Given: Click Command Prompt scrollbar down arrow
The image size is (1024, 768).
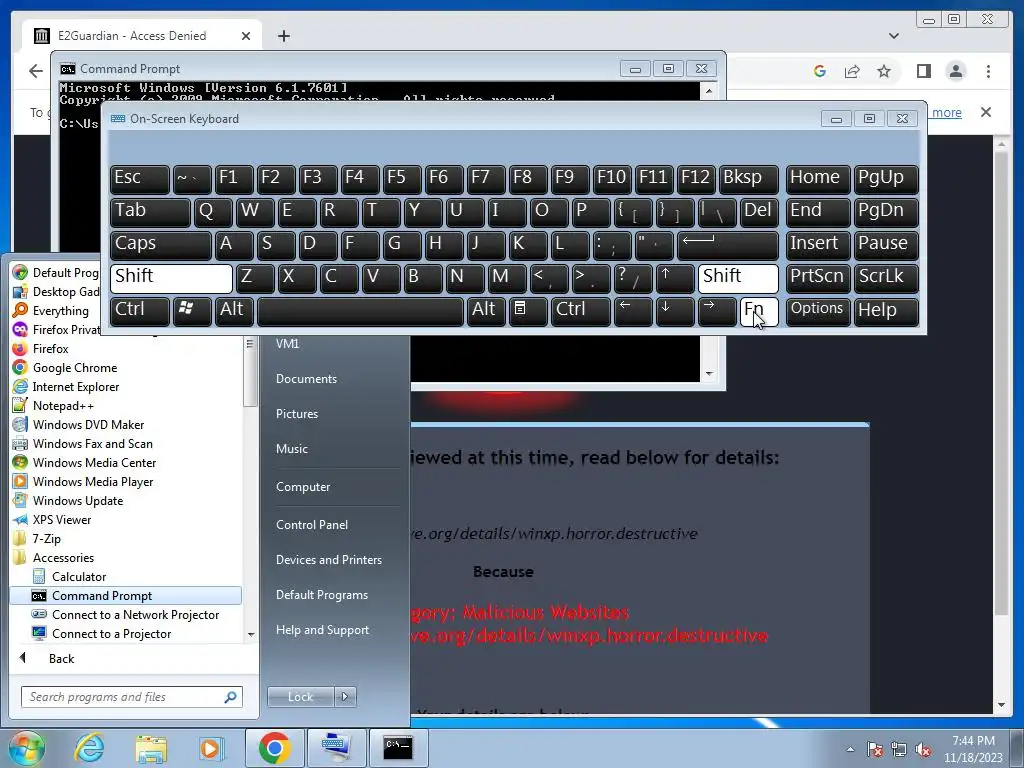Looking at the screenshot, I should pos(709,374).
